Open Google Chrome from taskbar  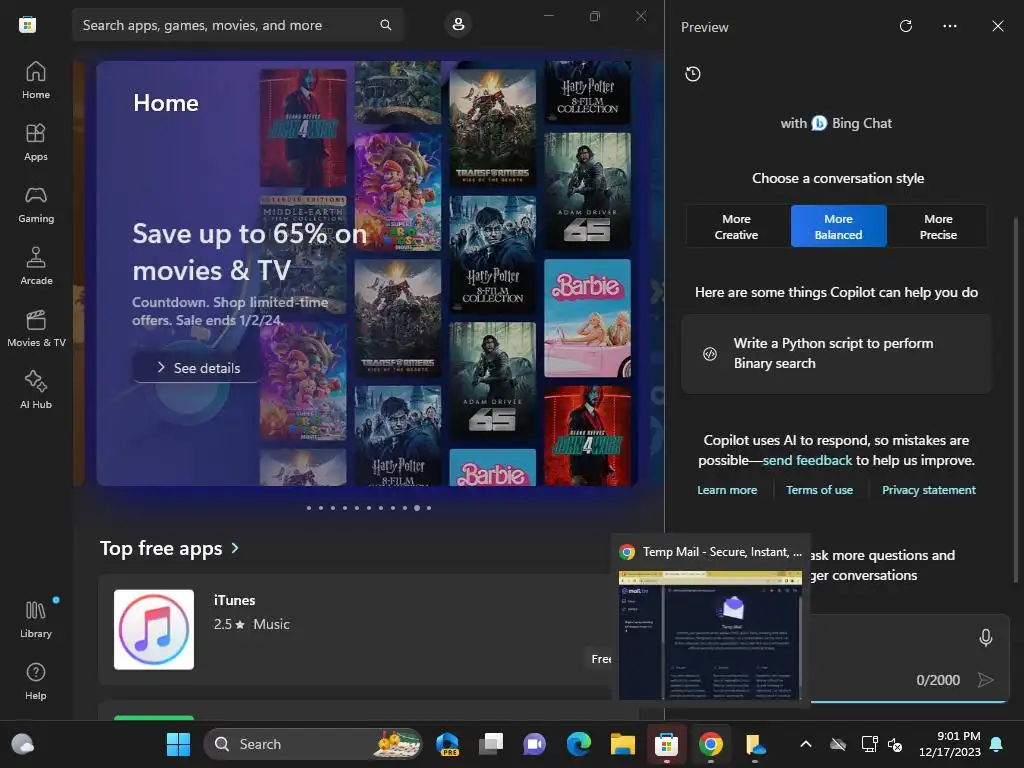(x=711, y=744)
